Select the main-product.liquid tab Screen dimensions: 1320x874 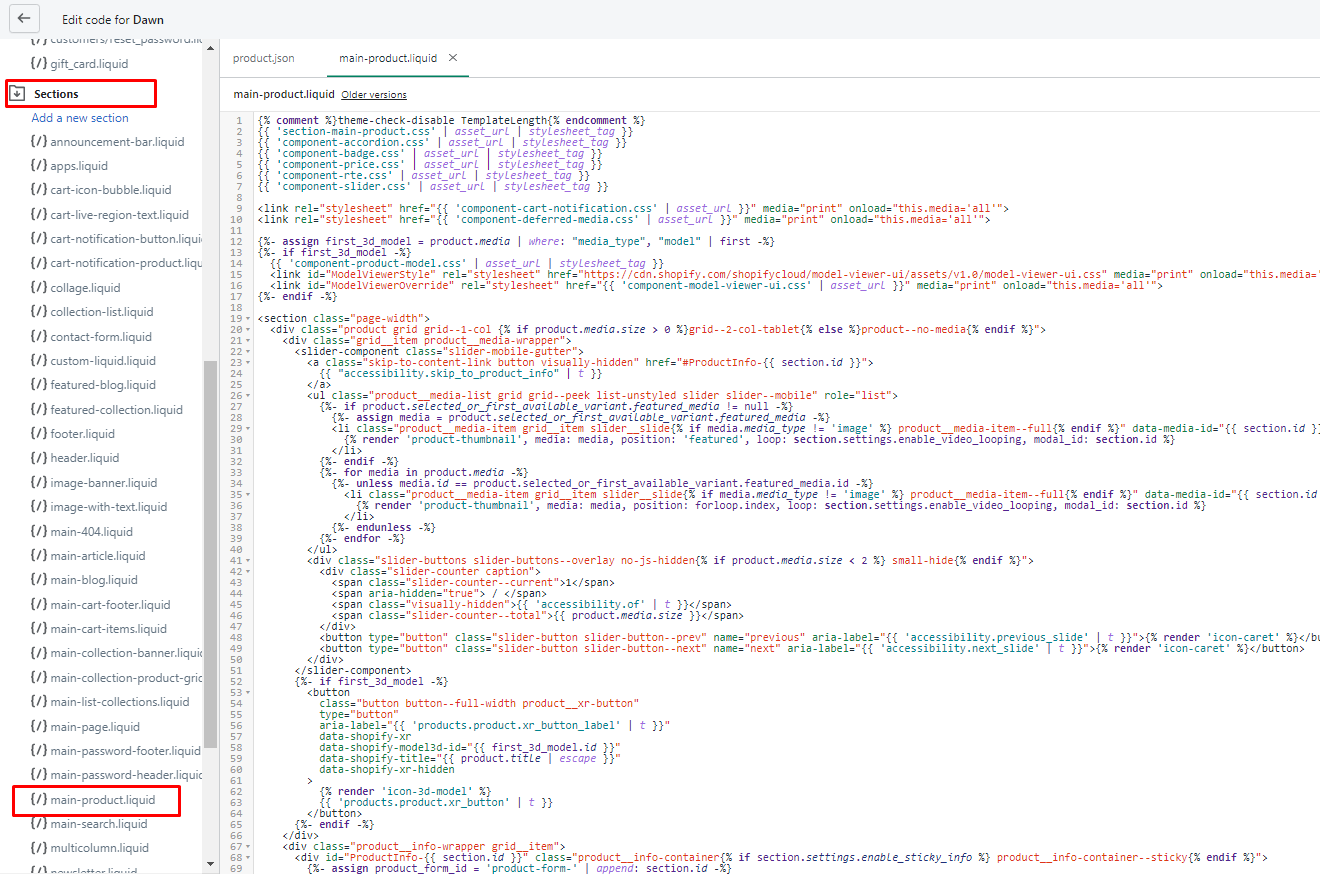pyautogui.click(x=387, y=58)
